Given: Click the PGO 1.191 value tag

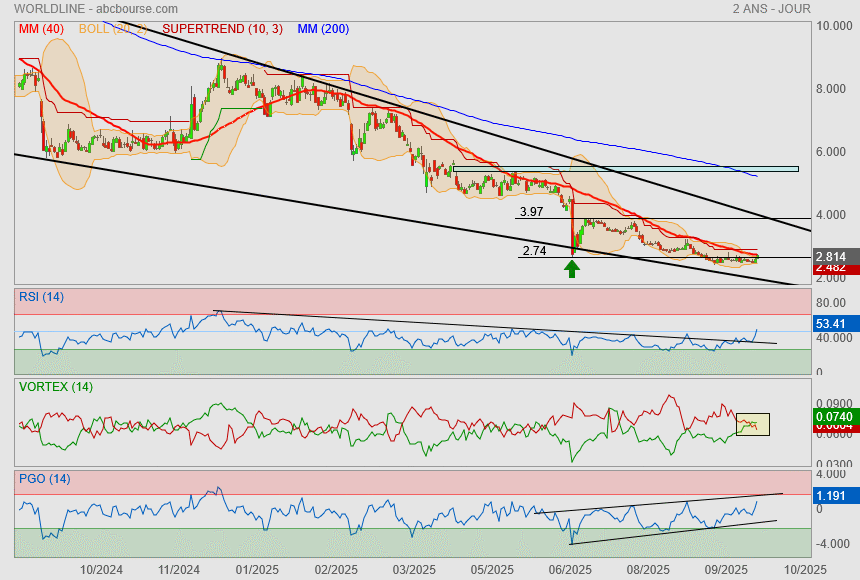Looking at the screenshot, I should pos(832,494).
